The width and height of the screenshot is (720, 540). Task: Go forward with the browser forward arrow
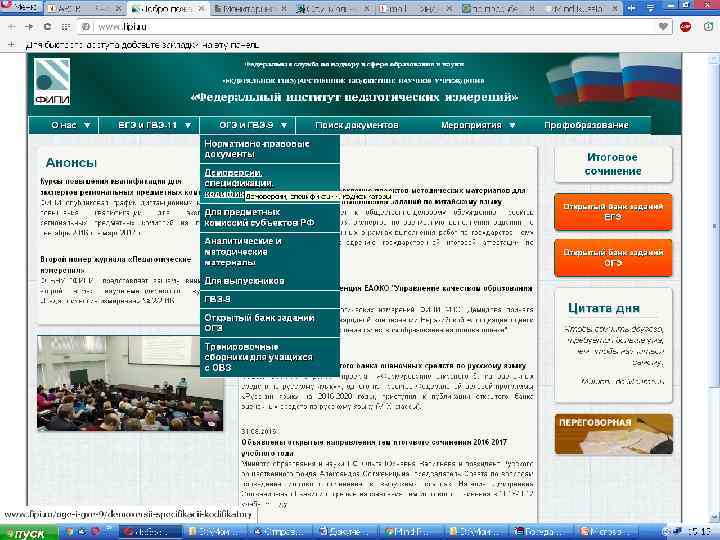coord(29,27)
